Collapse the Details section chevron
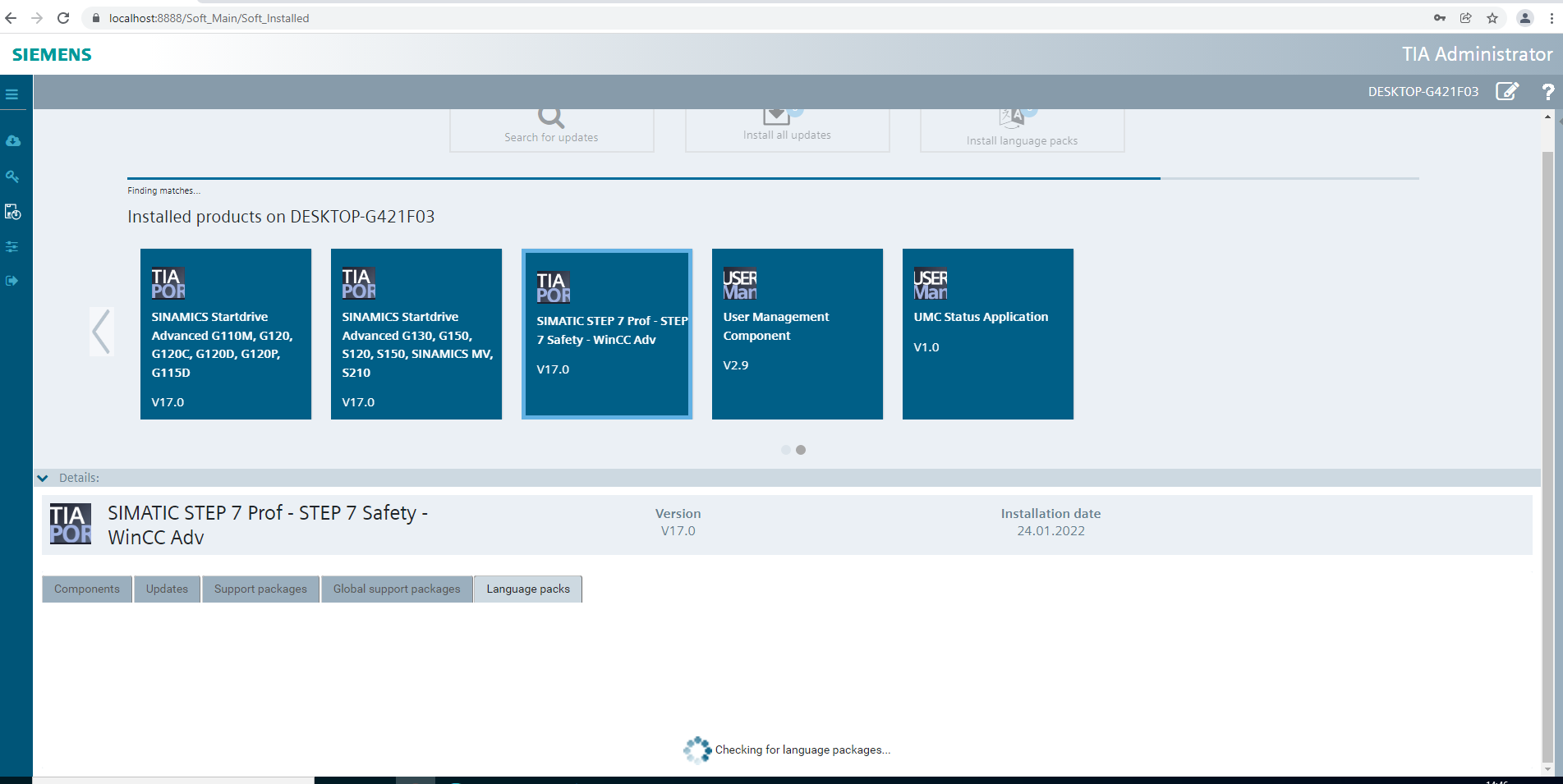The height and width of the screenshot is (784, 1563). click(43, 478)
